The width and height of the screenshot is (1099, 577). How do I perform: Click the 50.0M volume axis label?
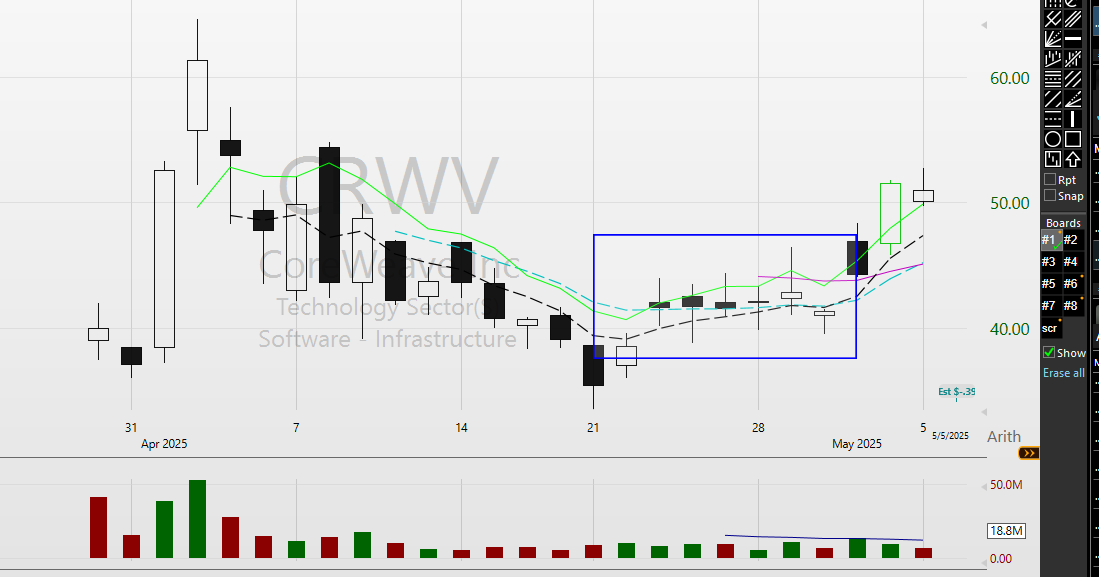[1006, 484]
